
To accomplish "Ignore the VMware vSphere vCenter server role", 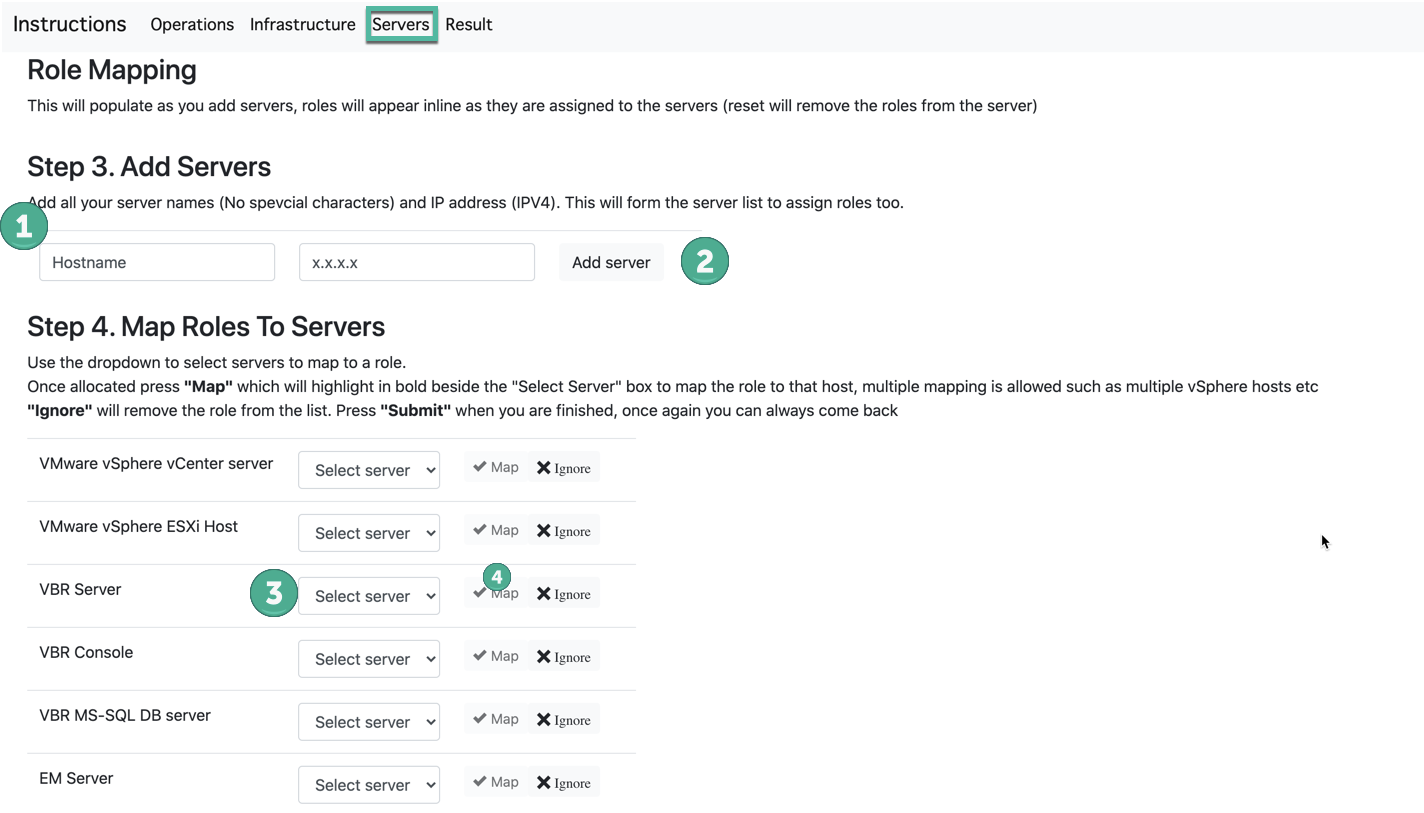I will coord(564,467).
